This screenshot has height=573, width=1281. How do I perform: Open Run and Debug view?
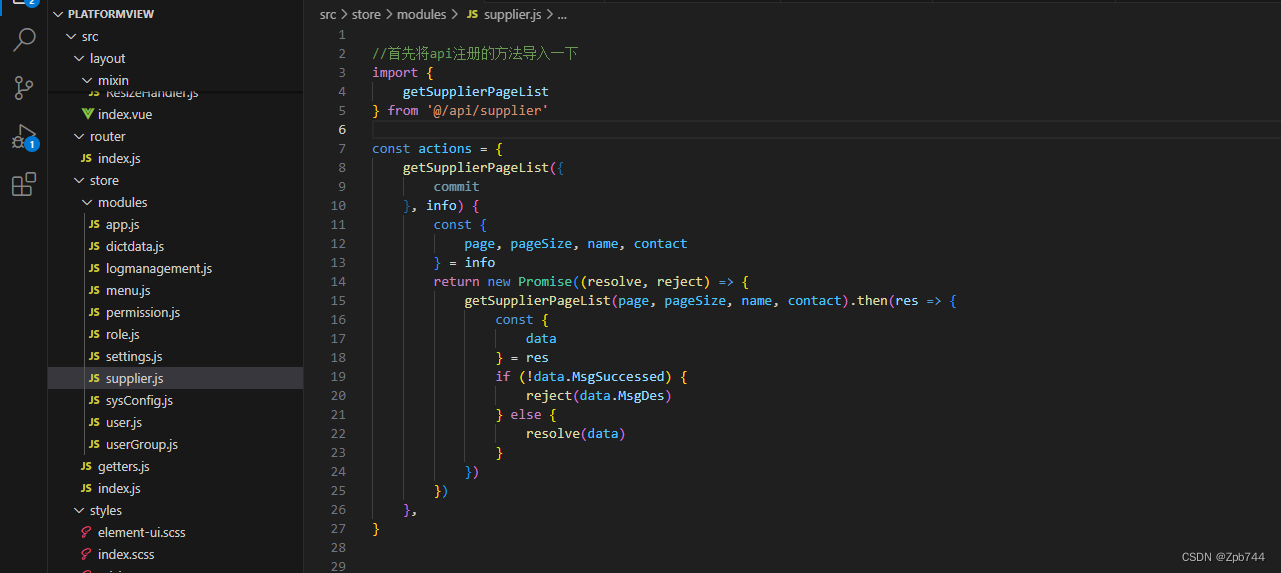(24, 136)
